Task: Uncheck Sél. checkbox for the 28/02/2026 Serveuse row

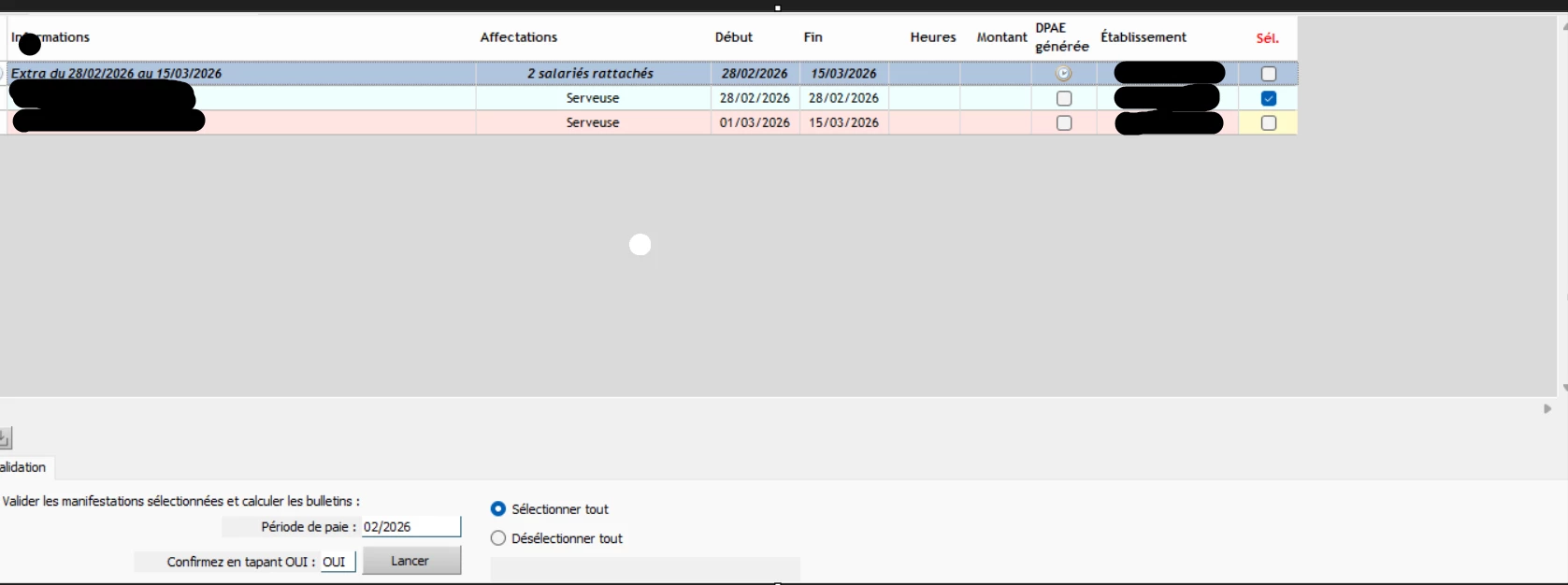Action: pos(1269,98)
